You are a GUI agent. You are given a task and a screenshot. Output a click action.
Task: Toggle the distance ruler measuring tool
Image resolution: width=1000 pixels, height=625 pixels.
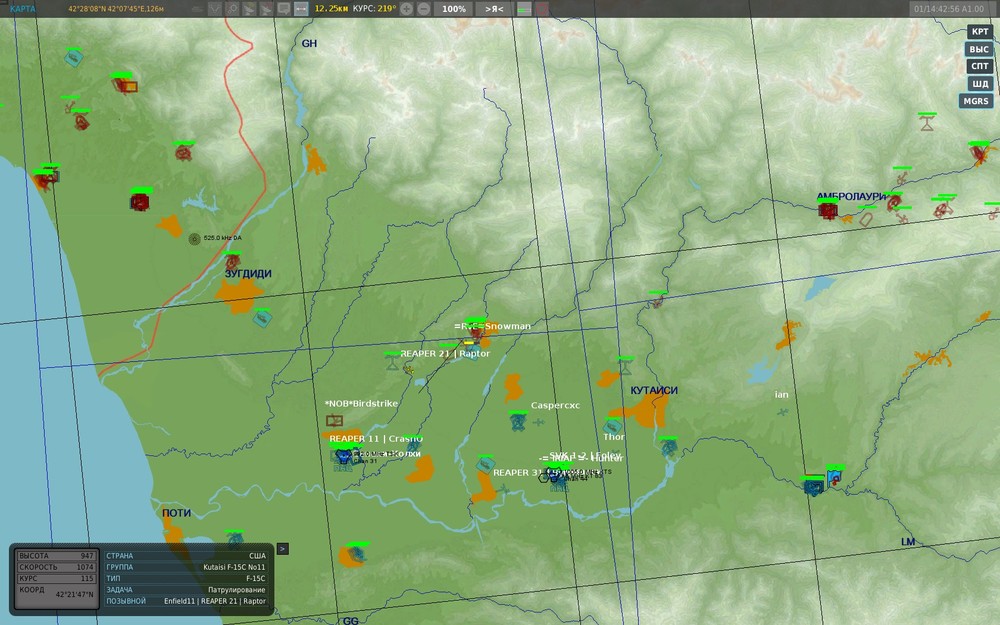(x=301, y=9)
